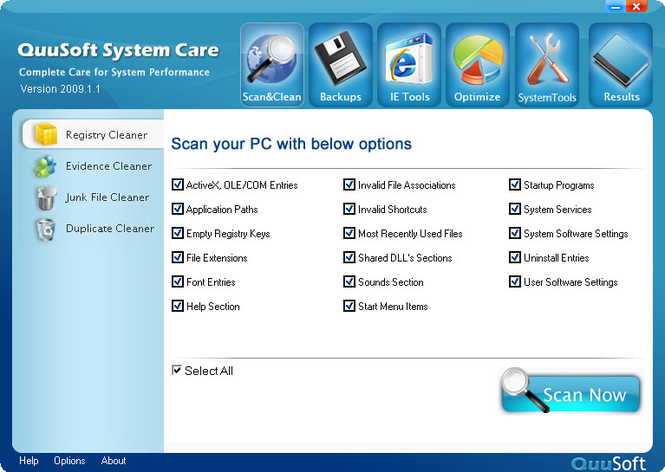The image size is (665, 472).
Task: Uncheck User Software Settings checkbox
Action: (514, 281)
